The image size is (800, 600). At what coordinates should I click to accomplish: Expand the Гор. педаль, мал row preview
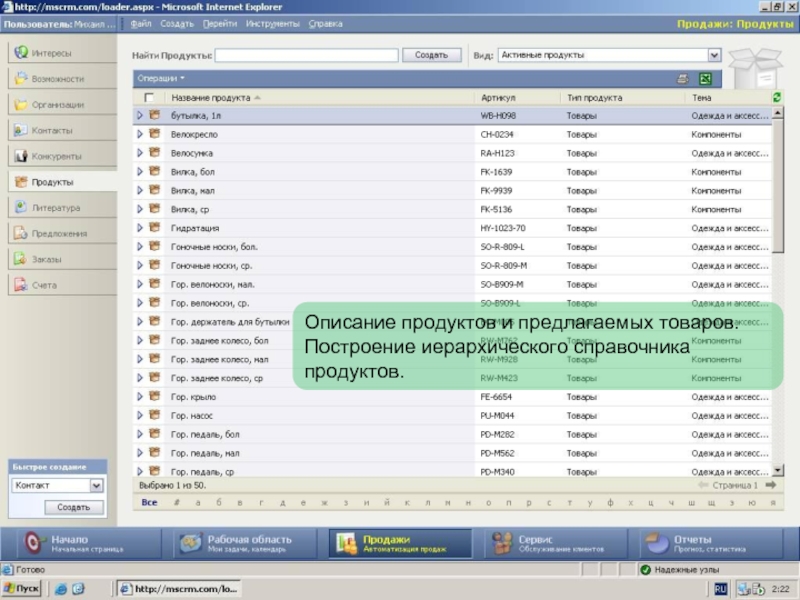[140, 453]
